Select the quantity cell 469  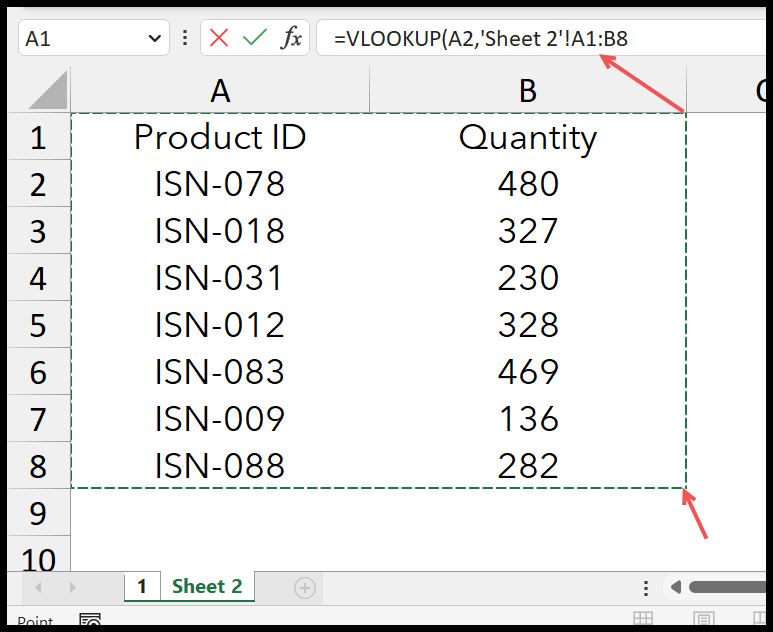click(x=527, y=371)
